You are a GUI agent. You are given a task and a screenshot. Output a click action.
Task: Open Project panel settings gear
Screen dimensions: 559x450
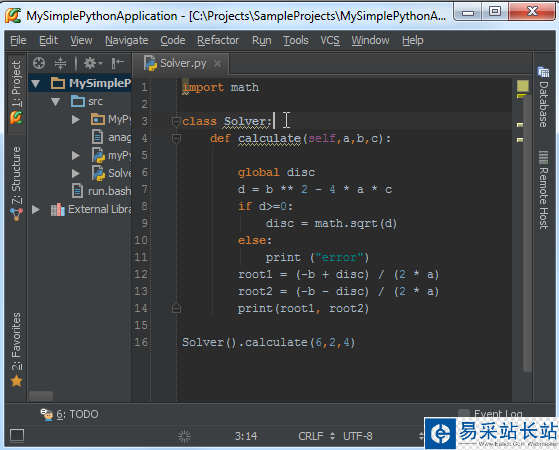tap(92, 63)
